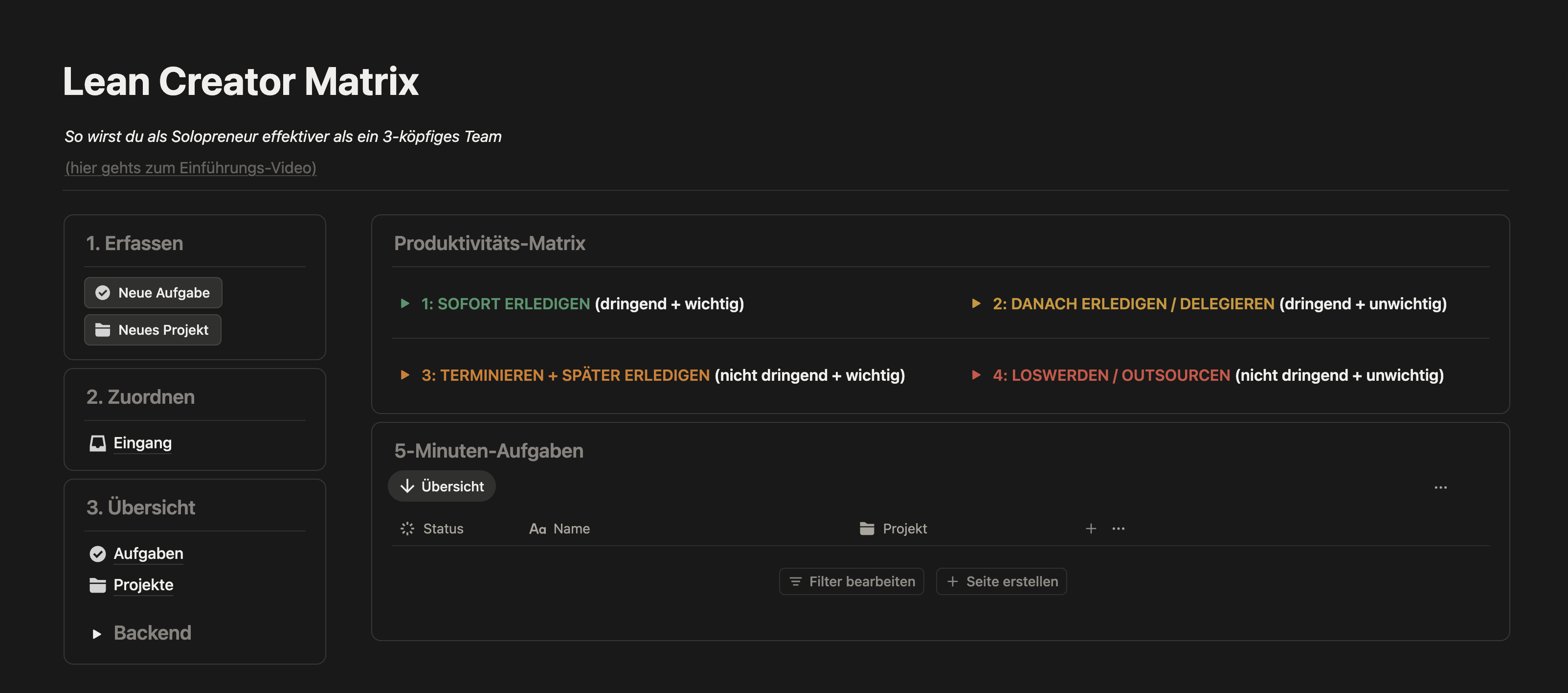Open column options three-dots next to plus
Viewport: 1568px width, 693px height.
coord(1118,529)
